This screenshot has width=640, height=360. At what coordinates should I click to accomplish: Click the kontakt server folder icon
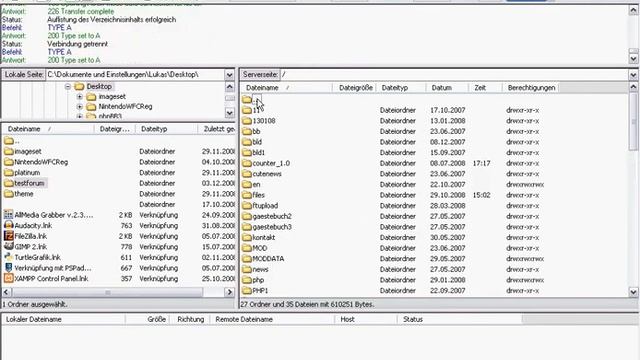pos(247,238)
